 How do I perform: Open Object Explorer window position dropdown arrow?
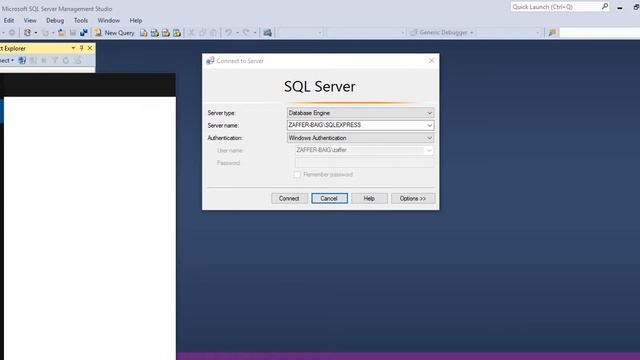tap(73, 48)
